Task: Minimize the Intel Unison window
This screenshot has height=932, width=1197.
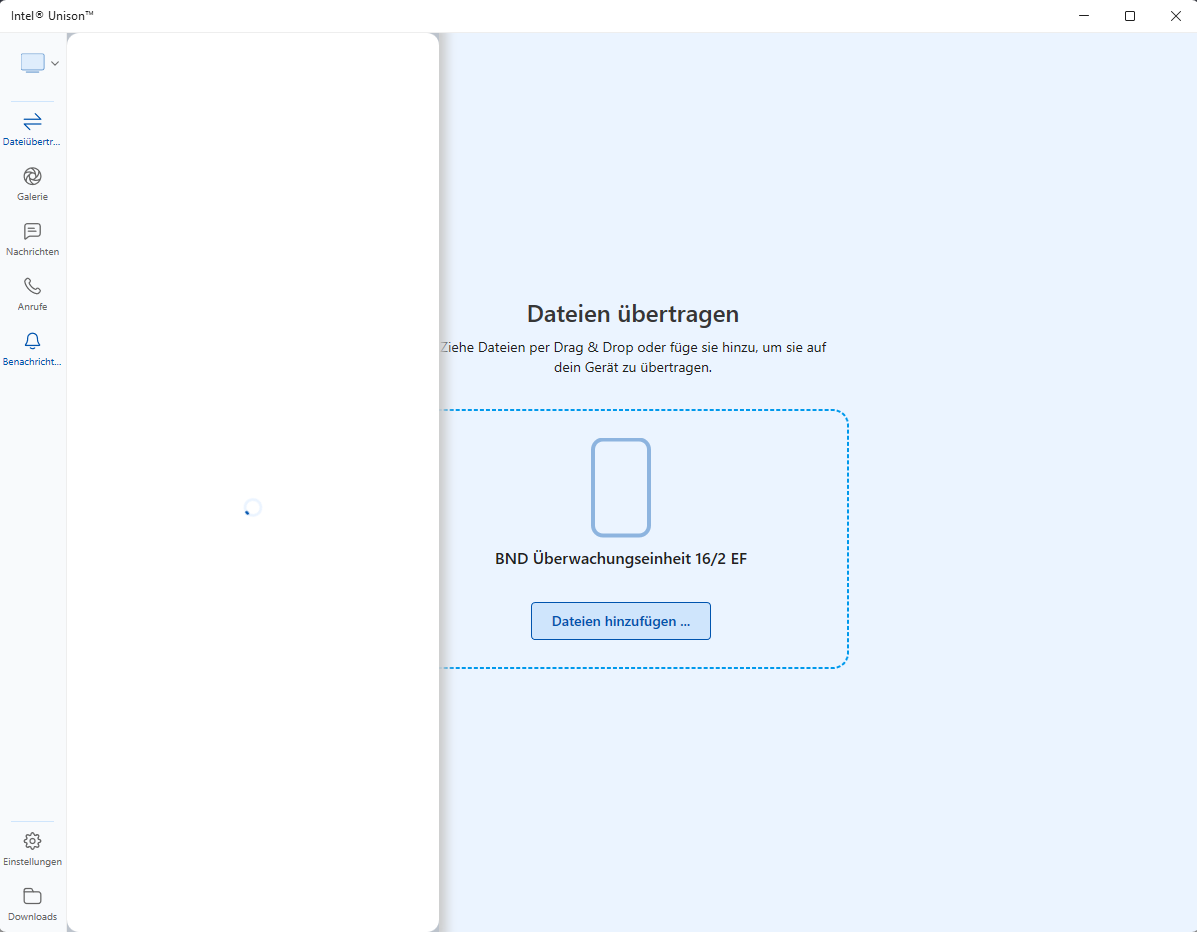Action: point(1084,16)
